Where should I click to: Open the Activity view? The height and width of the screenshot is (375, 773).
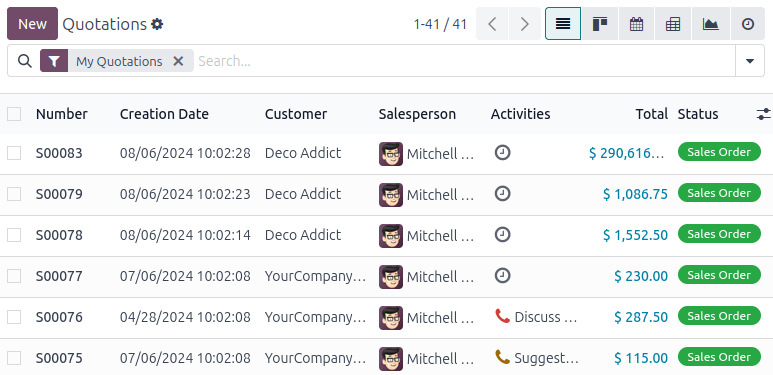click(x=748, y=24)
